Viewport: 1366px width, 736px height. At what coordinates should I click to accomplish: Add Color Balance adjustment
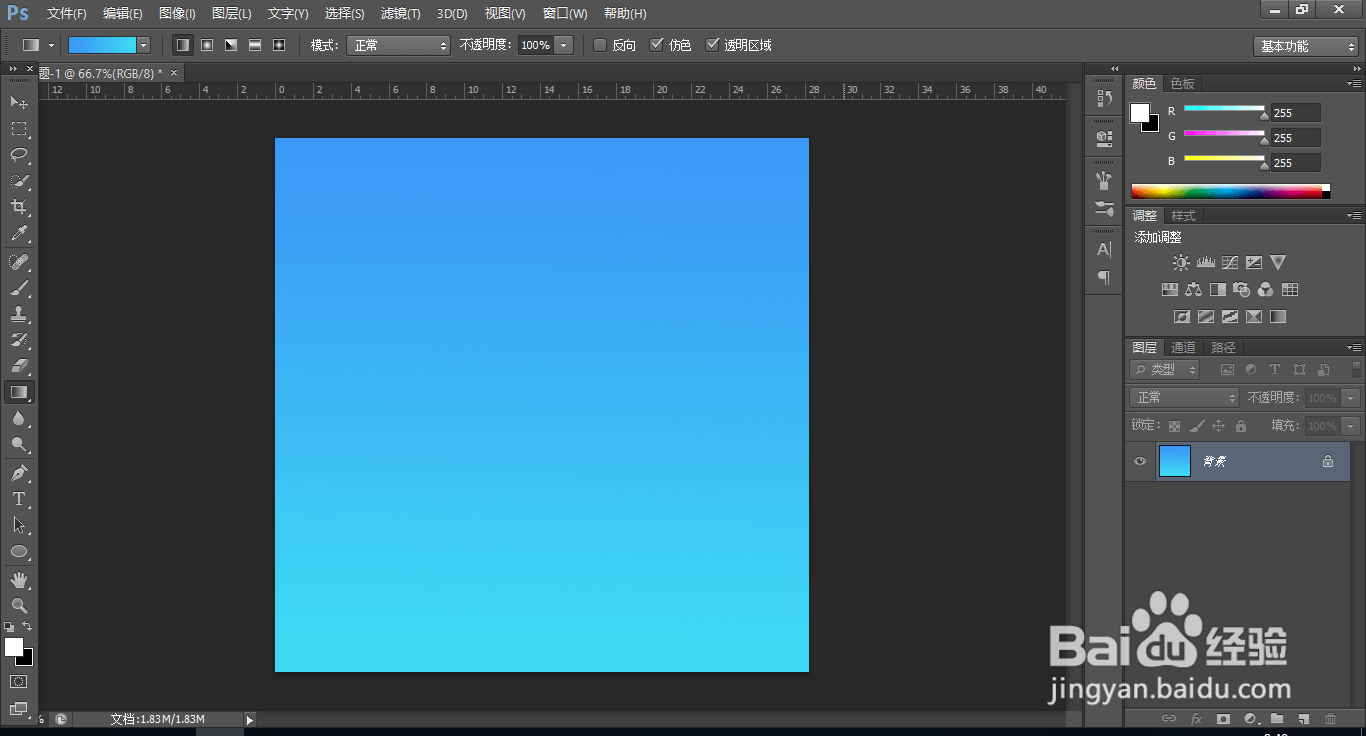pyautogui.click(x=1193, y=290)
